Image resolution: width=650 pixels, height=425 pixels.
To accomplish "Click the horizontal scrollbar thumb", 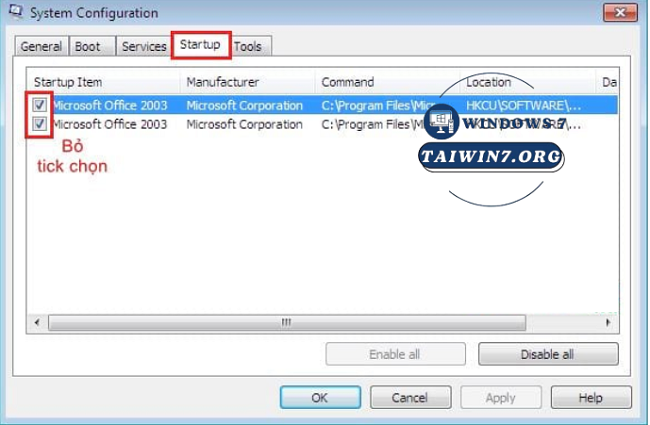I will click(286, 322).
